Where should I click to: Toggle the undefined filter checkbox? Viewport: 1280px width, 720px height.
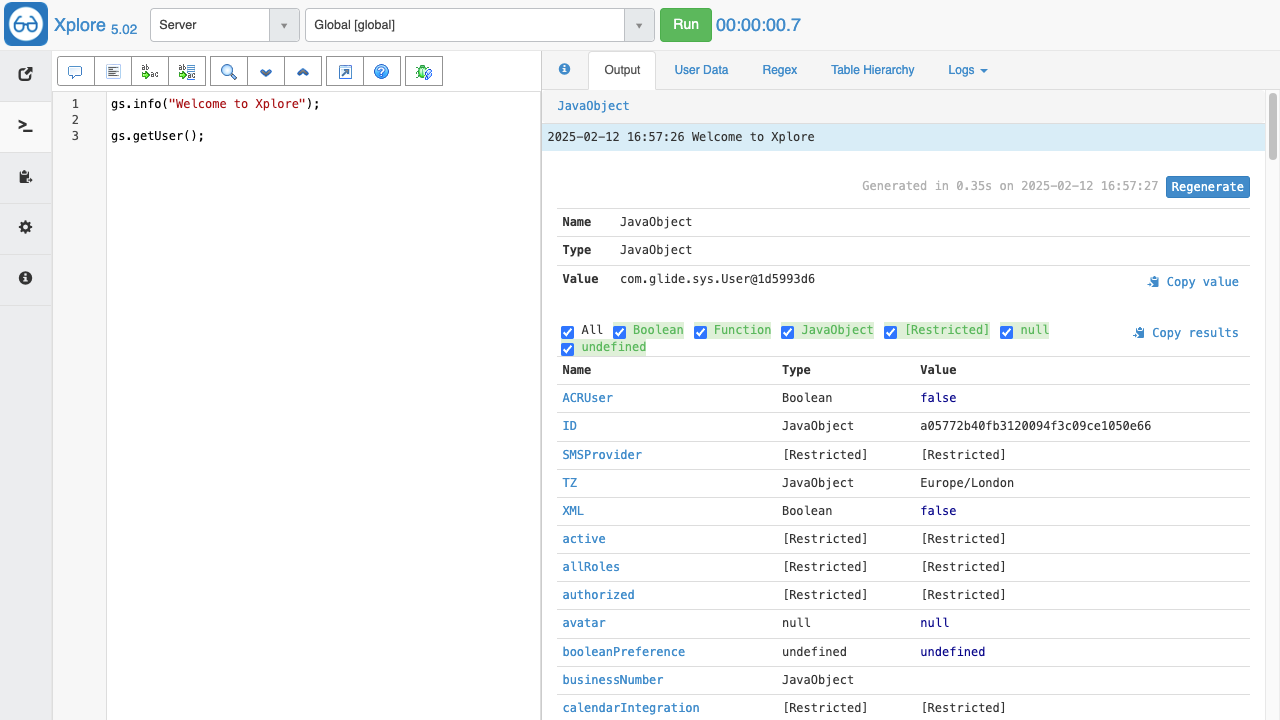568,349
